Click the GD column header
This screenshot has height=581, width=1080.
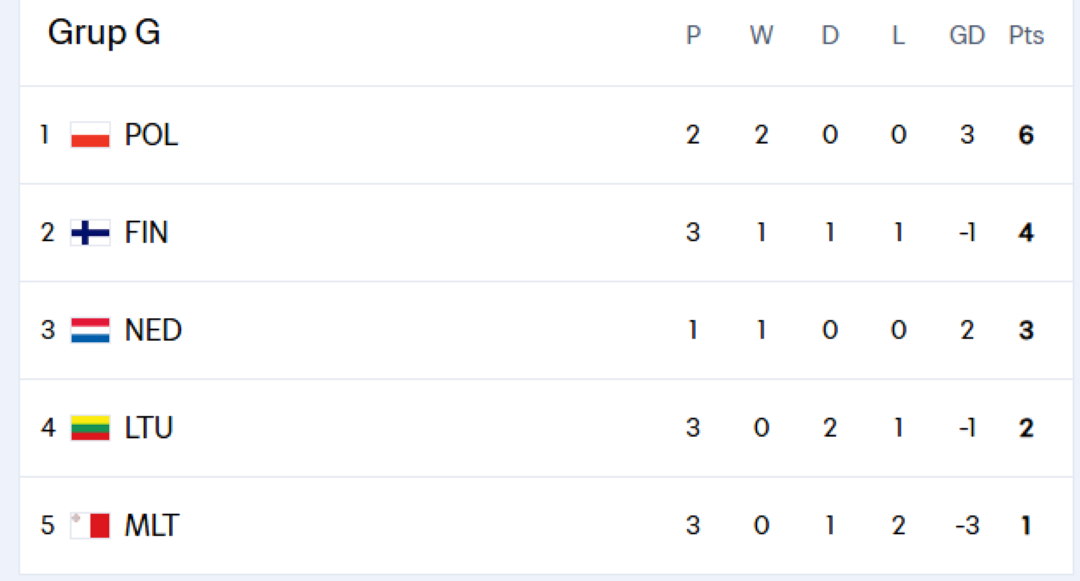point(967,35)
